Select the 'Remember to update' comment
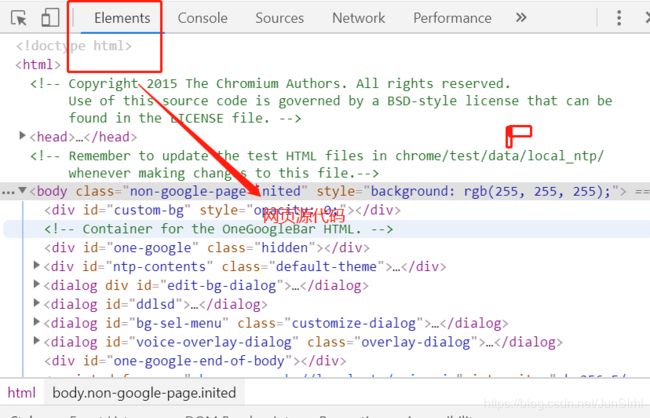This screenshot has height=418, width=650. 317,164
